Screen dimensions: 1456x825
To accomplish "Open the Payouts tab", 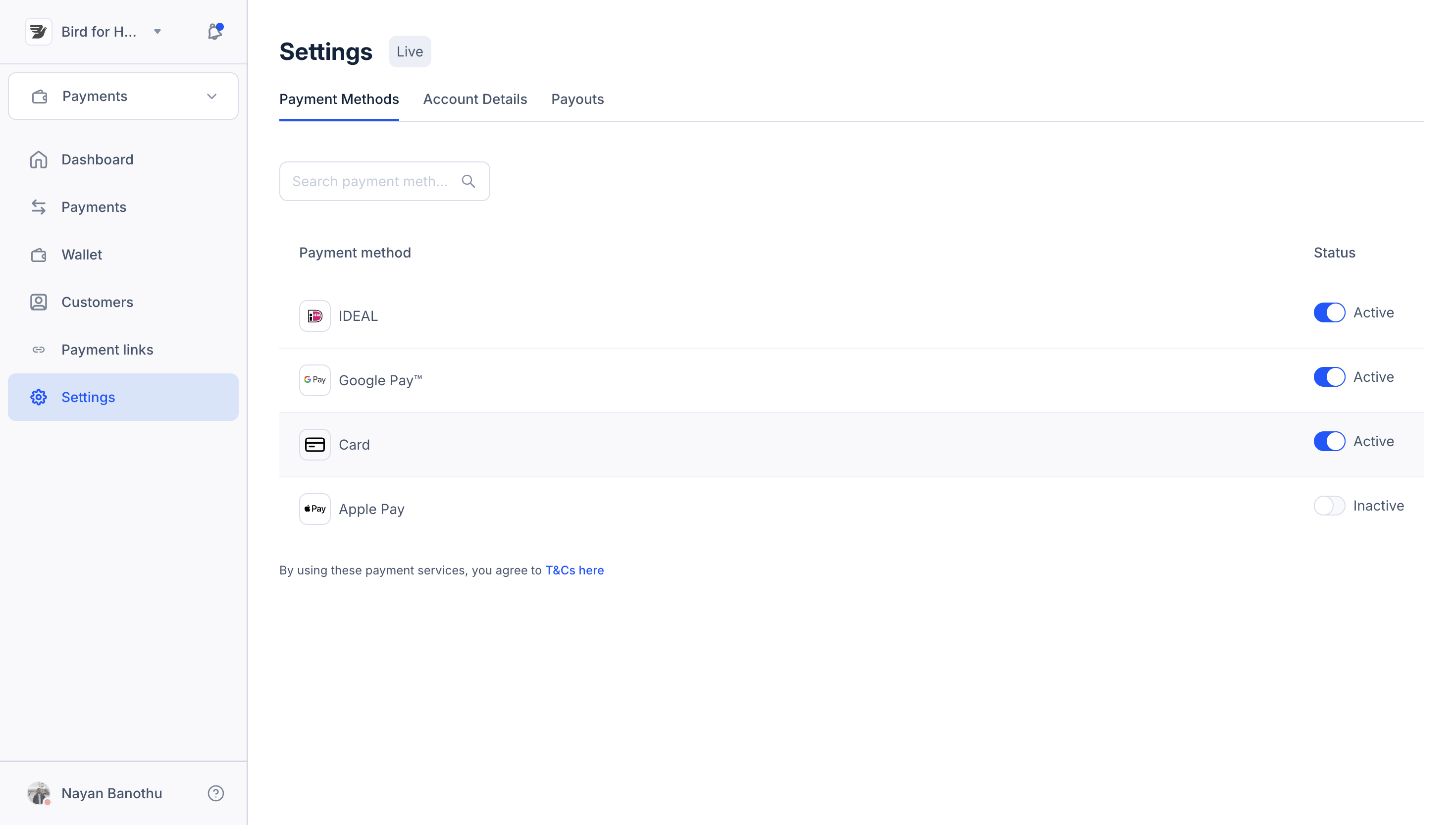I will (x=577, y=99).
